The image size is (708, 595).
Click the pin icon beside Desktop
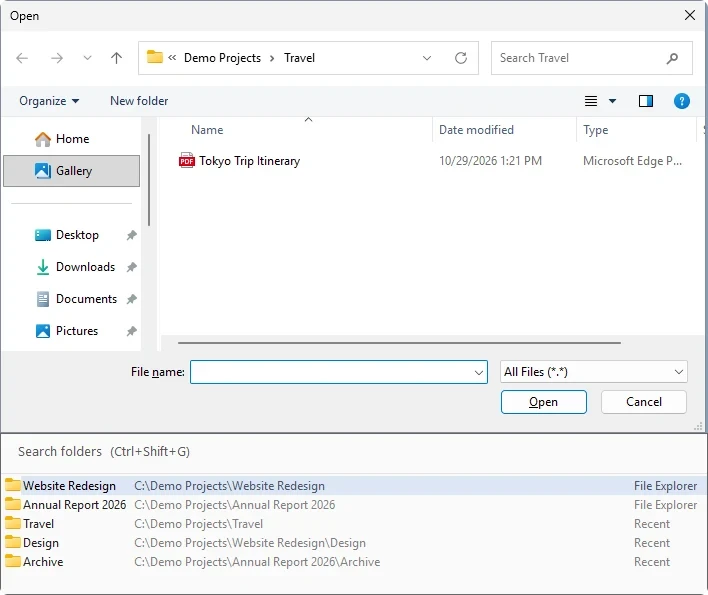tap(131, 235)
